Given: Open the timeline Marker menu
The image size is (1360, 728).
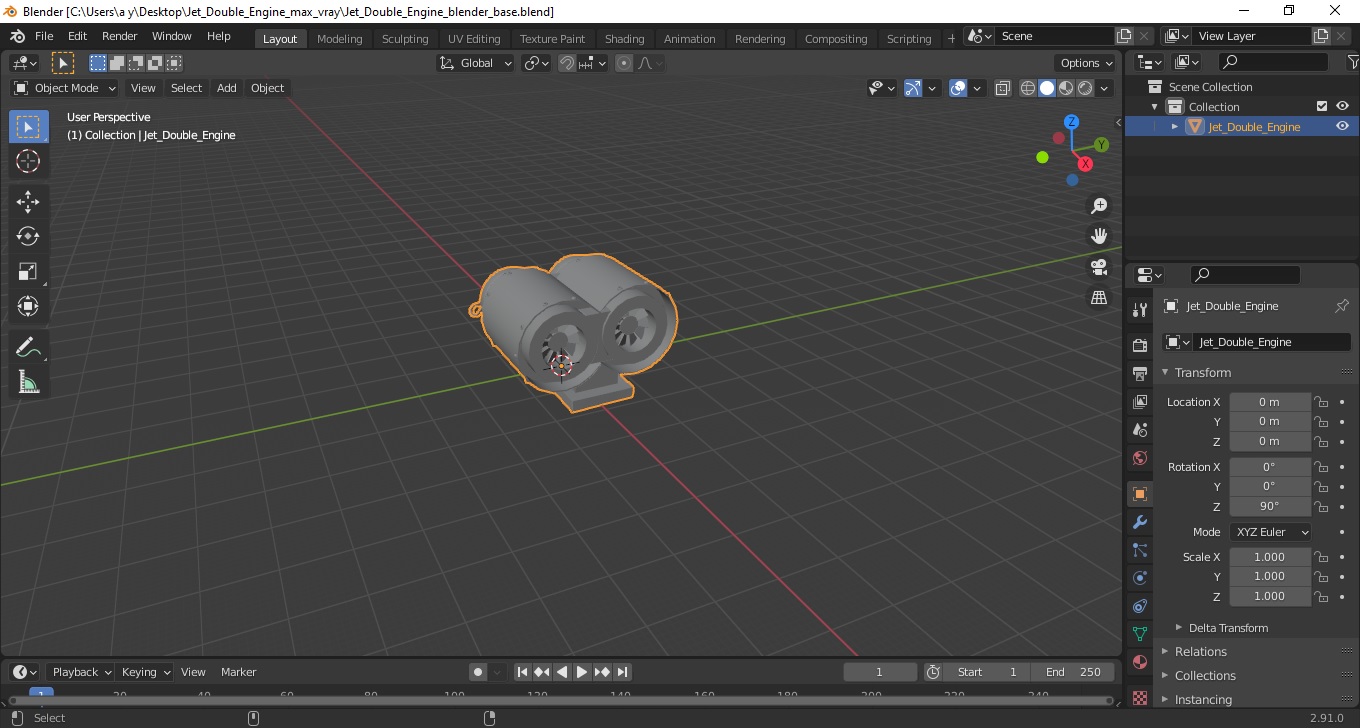Looking at the screenshot, I should (239, 672).
